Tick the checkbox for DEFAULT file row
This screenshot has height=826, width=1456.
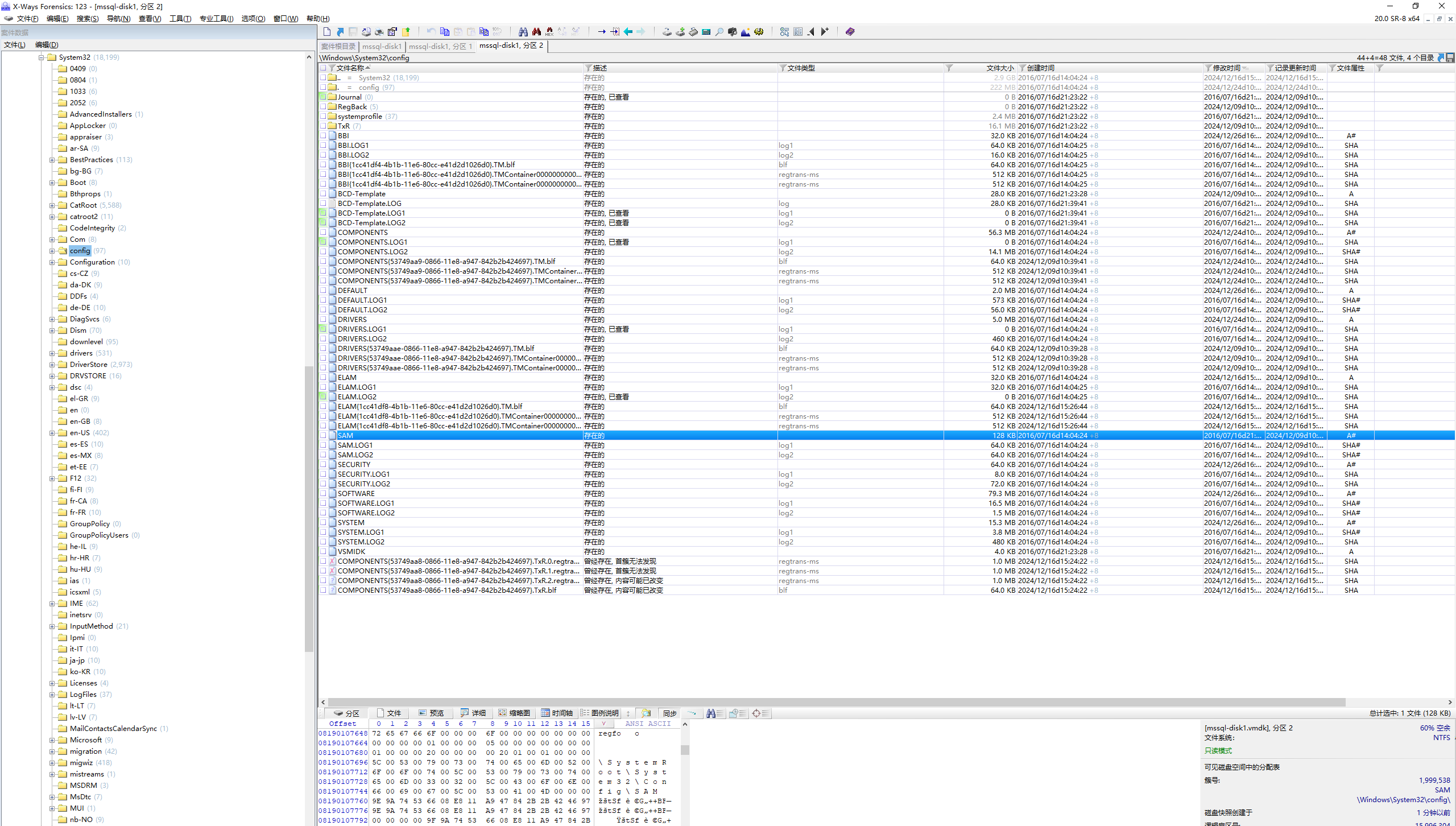pyautogui.click(x=323, y=291)
